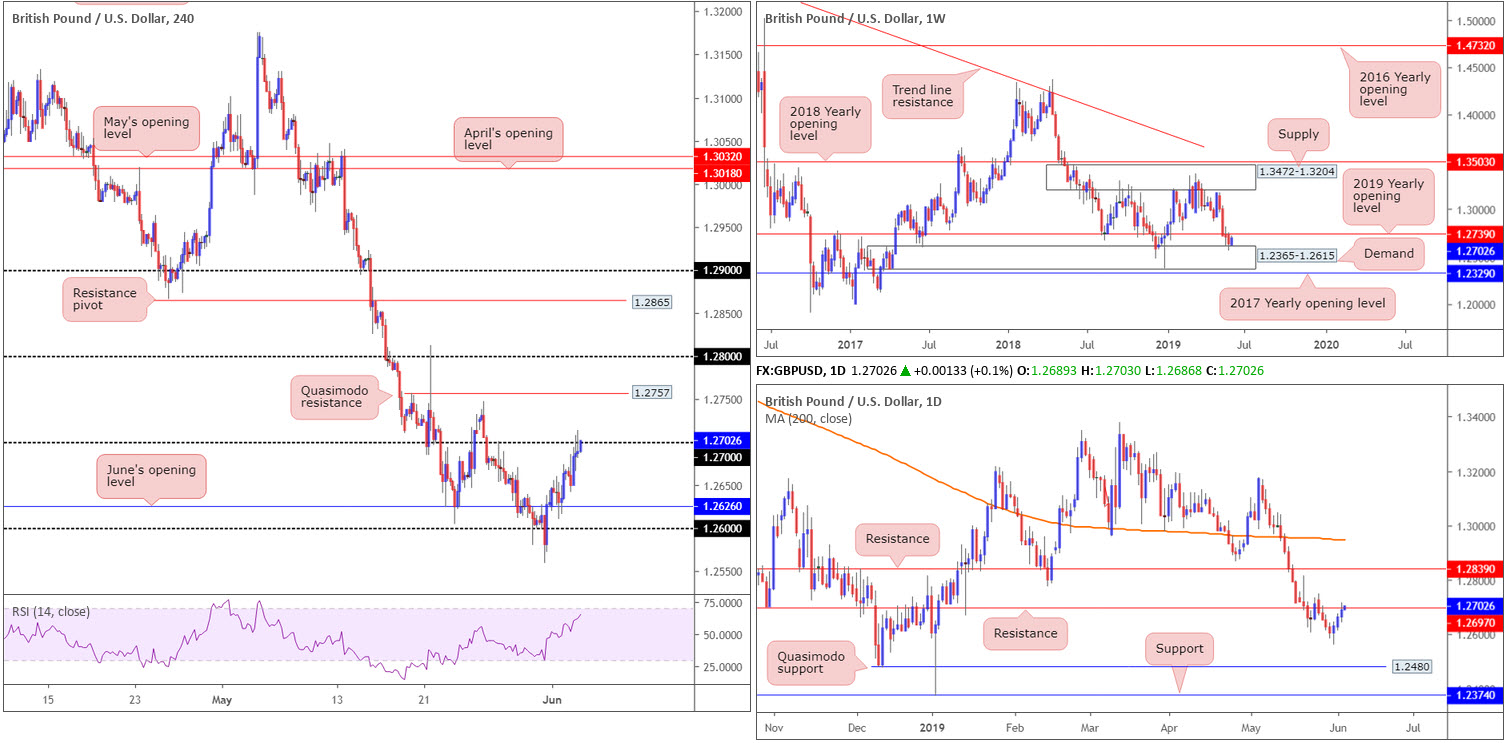Viewport: 1508px width, 743px height.
Task: Click Resistance callout pointing to 1.26970 line
Action: click(x=1025, y=633)
